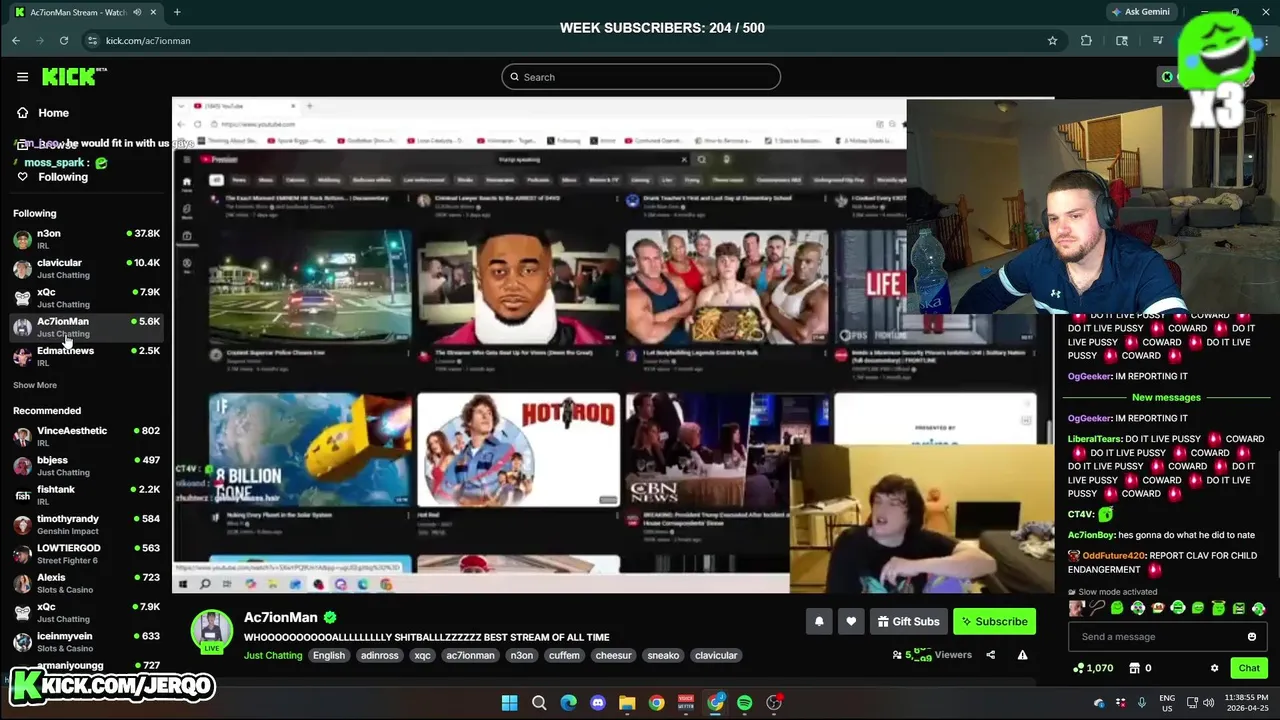Viewport: 1280px width, 720px height.
Task: Click the green Subscribe button
Action: tap(994, 621)
